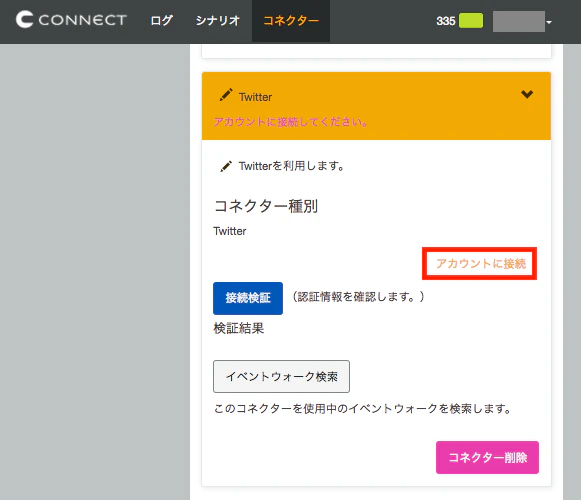Viewport: 581px width, 500px height.
Task: Click the pencil icon beside Twitterを利用します。
Action: pyautogui.click(x=226, y=166)
